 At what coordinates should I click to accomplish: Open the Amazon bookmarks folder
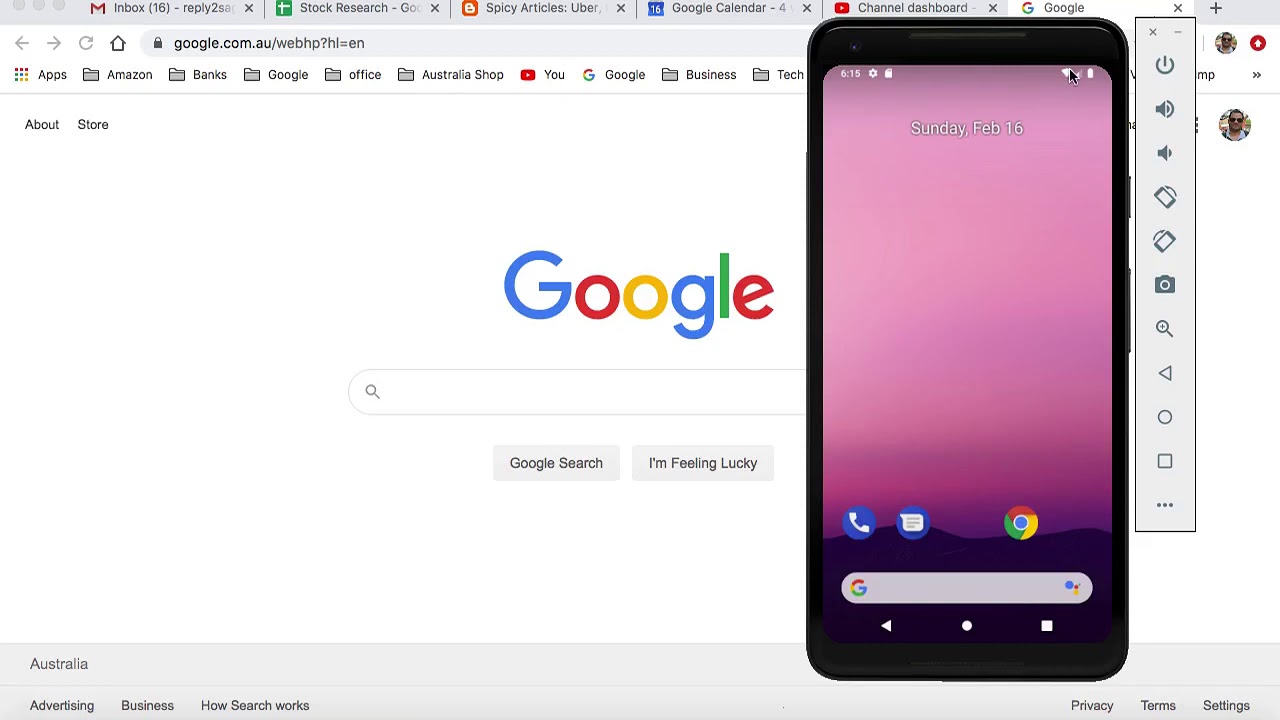[116, 75]
